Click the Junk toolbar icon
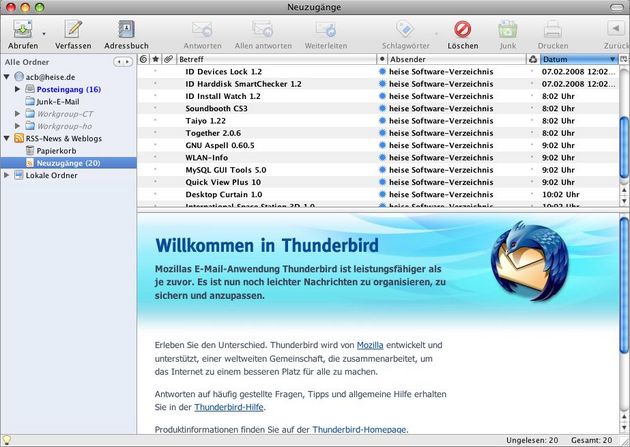 point(507,29)
